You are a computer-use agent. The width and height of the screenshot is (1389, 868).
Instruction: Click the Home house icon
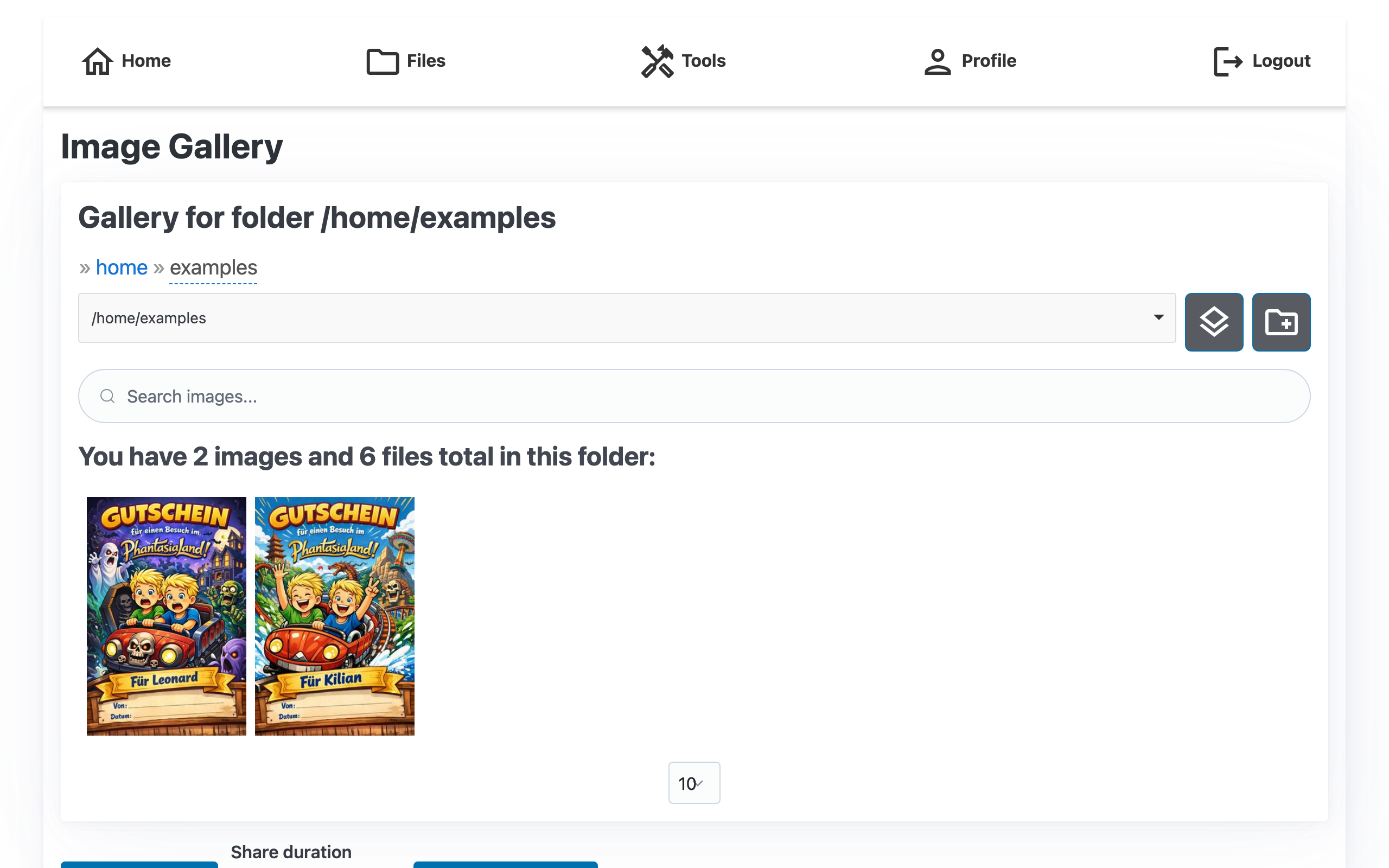[x=97, y=61]
